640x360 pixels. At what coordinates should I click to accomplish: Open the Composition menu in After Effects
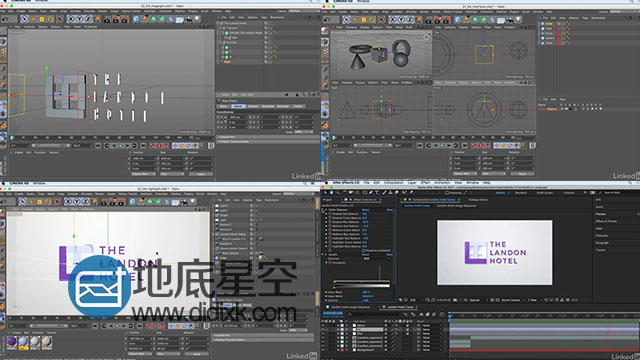[x=394, y=183]
